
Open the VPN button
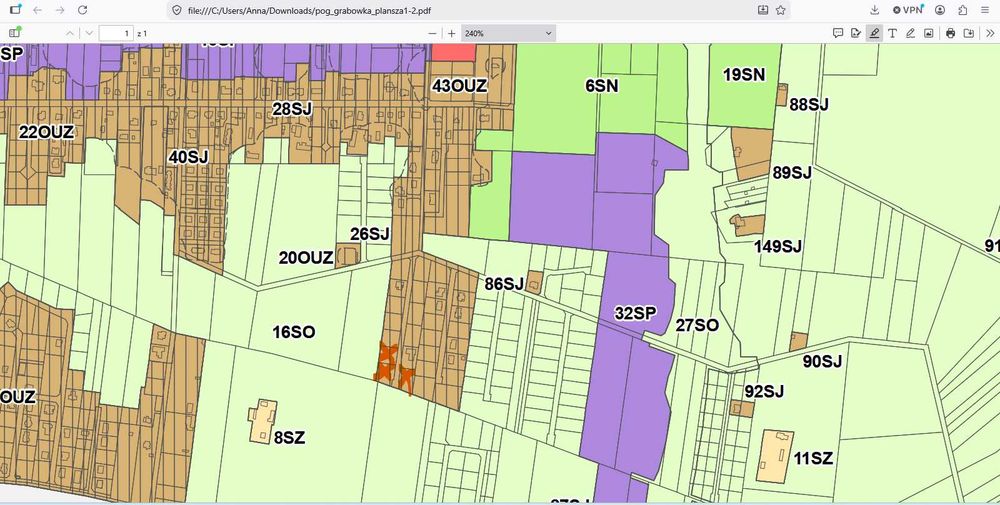pyautogui.click(x=908, y=10)
